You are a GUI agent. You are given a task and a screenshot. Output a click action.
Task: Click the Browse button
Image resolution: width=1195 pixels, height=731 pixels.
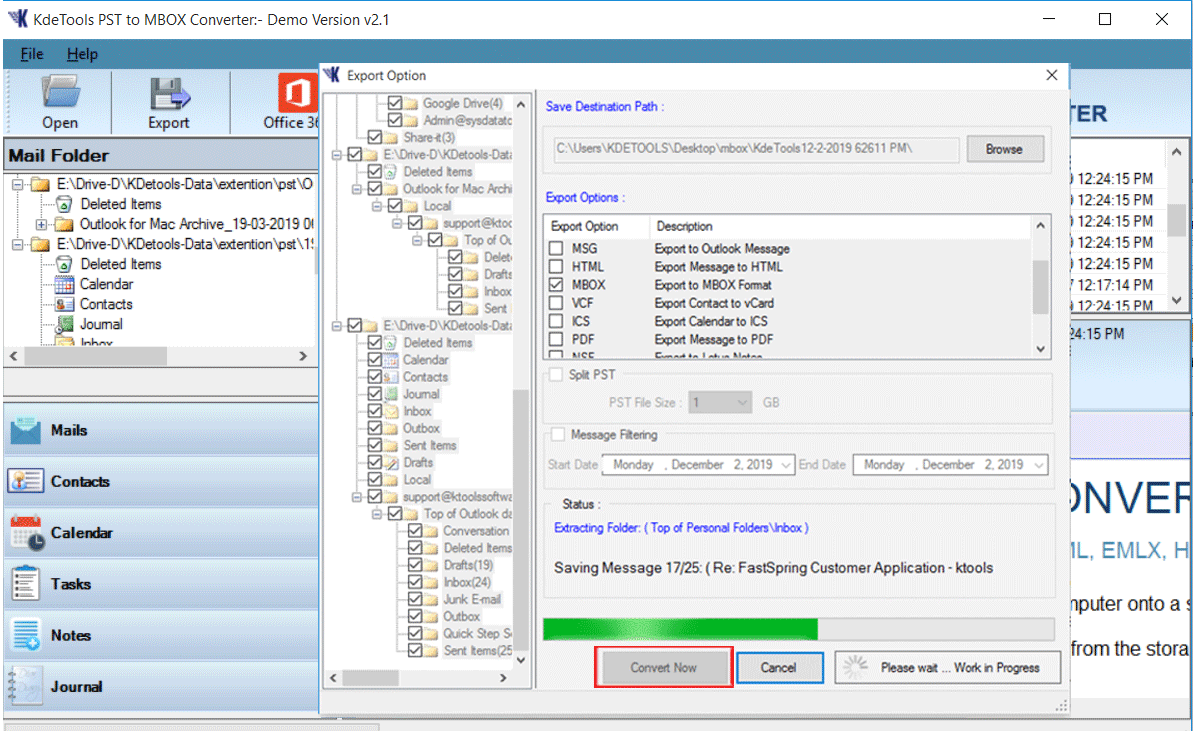1003,149
